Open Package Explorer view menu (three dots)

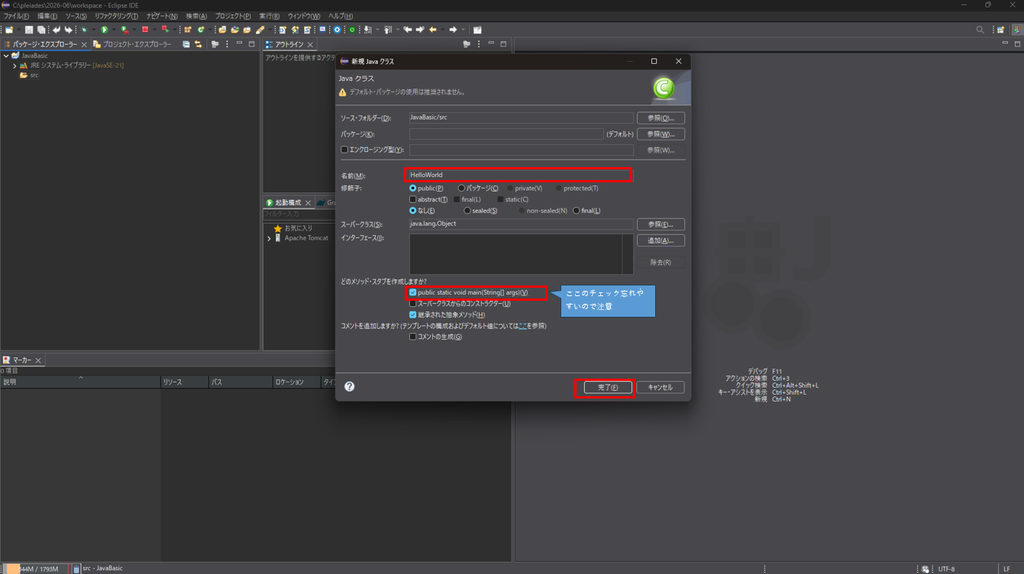click(227, 44)
